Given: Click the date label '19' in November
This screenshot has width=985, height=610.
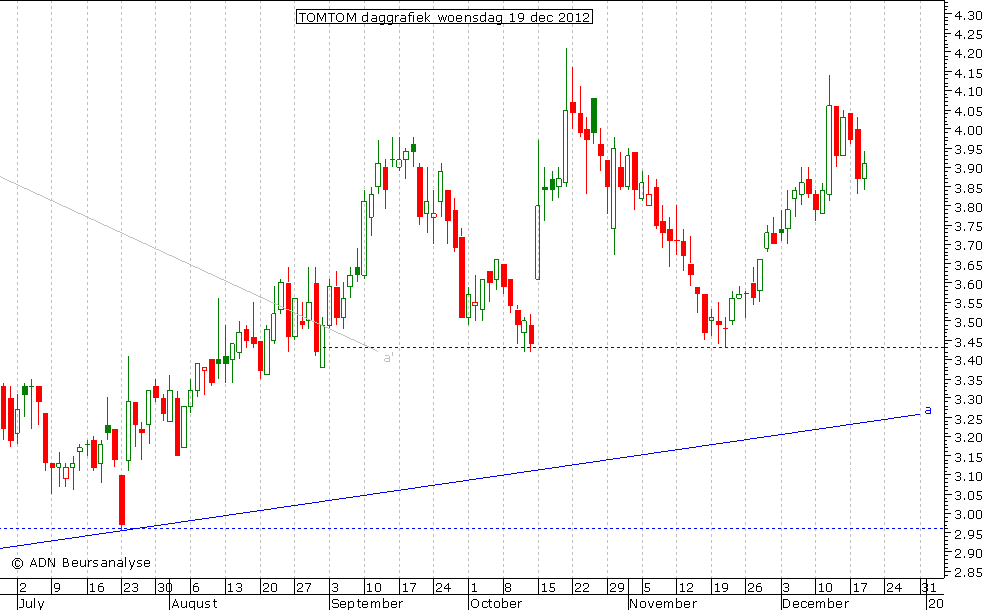Looking at the screenshot, I should 720,588.
